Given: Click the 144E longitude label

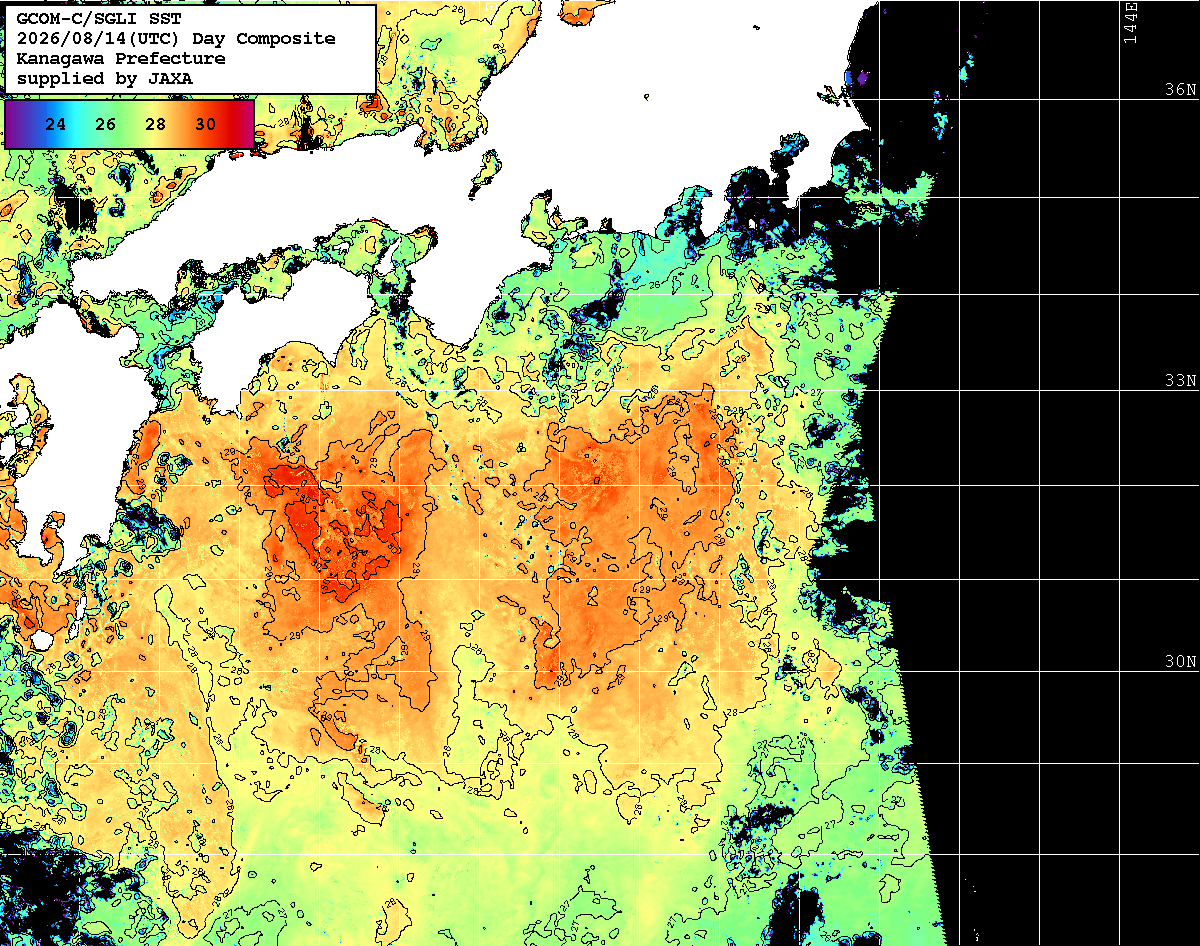Looking at the screenshot, I should (1130, 22).
